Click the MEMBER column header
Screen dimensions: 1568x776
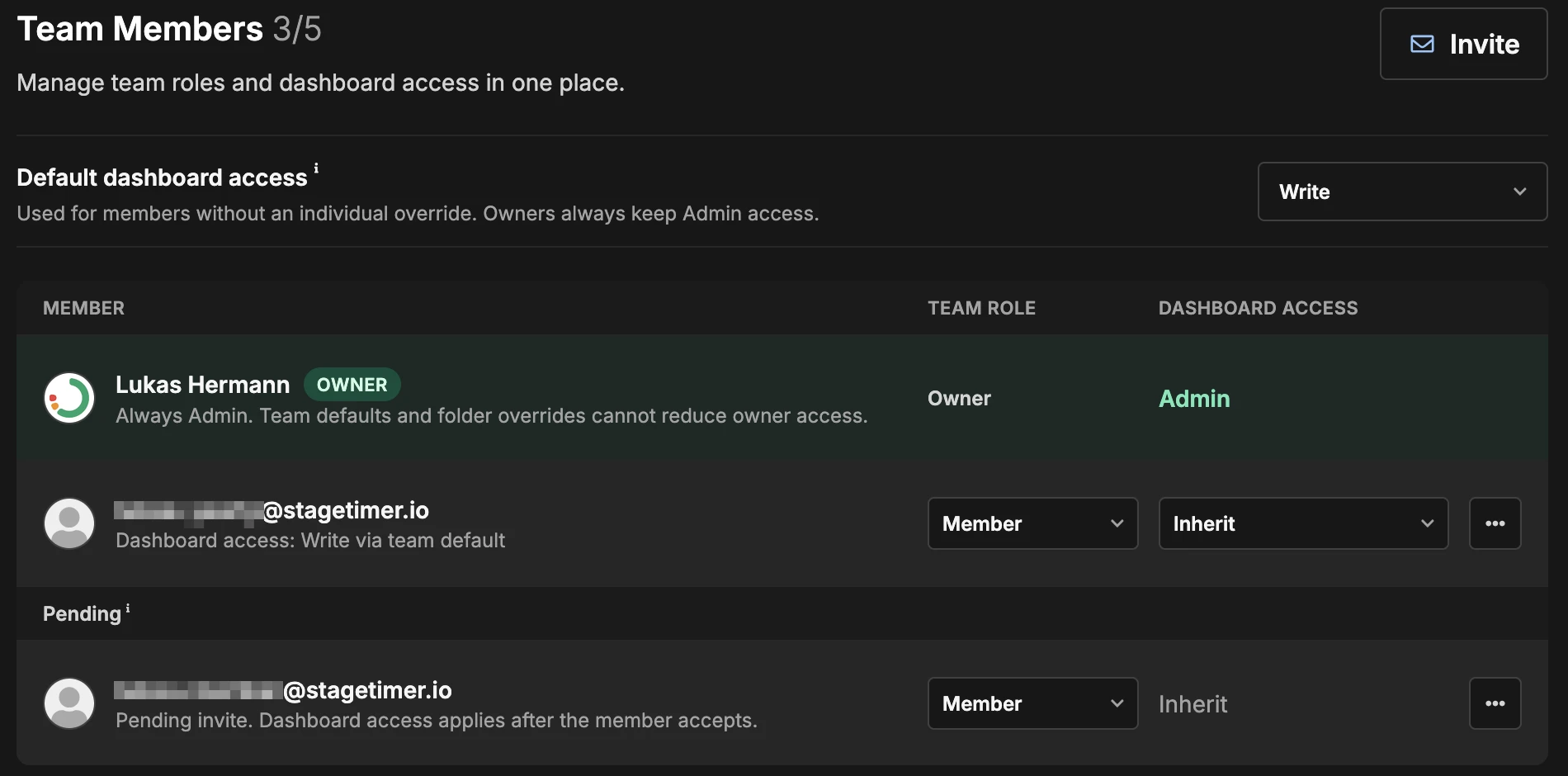point(83,308)
